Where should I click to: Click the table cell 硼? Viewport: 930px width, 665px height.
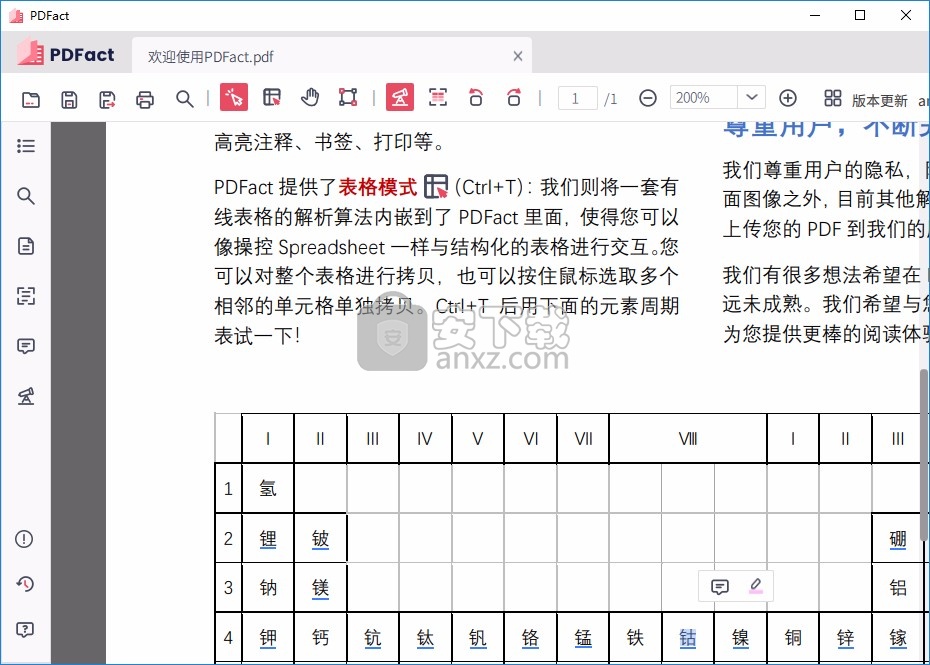(898, 539)
